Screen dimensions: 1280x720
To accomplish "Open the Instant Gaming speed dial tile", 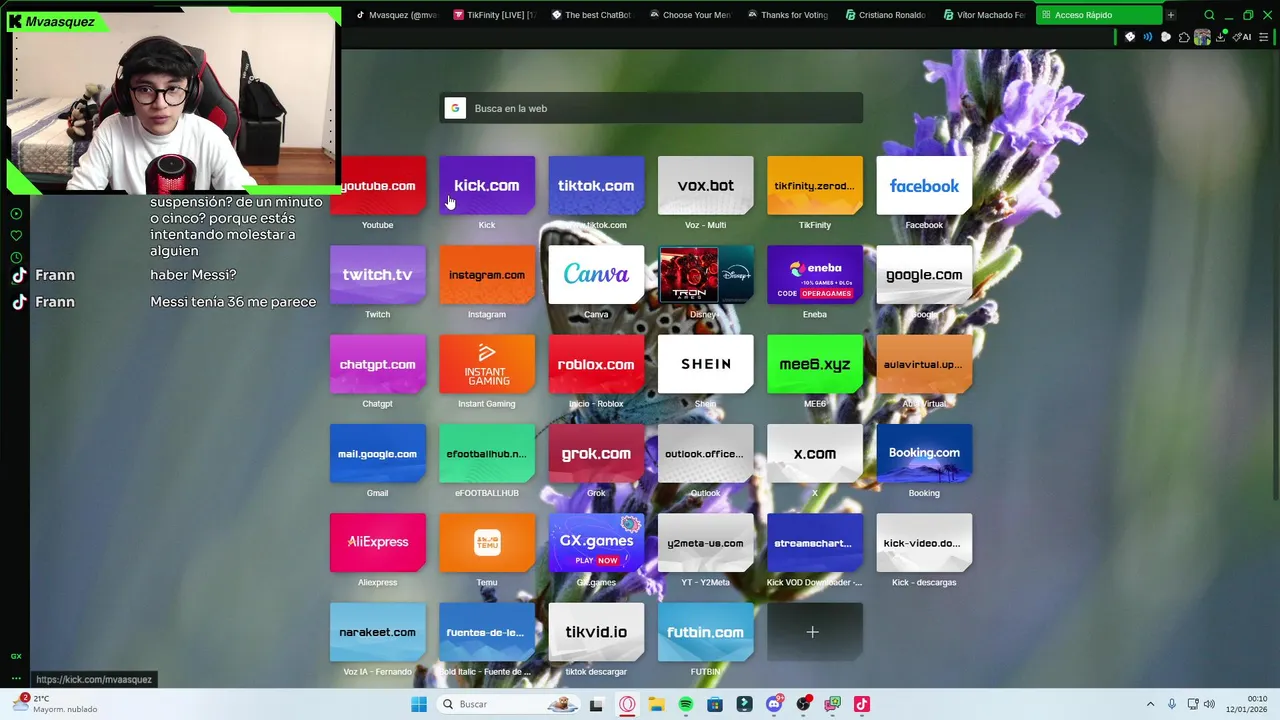I will coord(487,364).
